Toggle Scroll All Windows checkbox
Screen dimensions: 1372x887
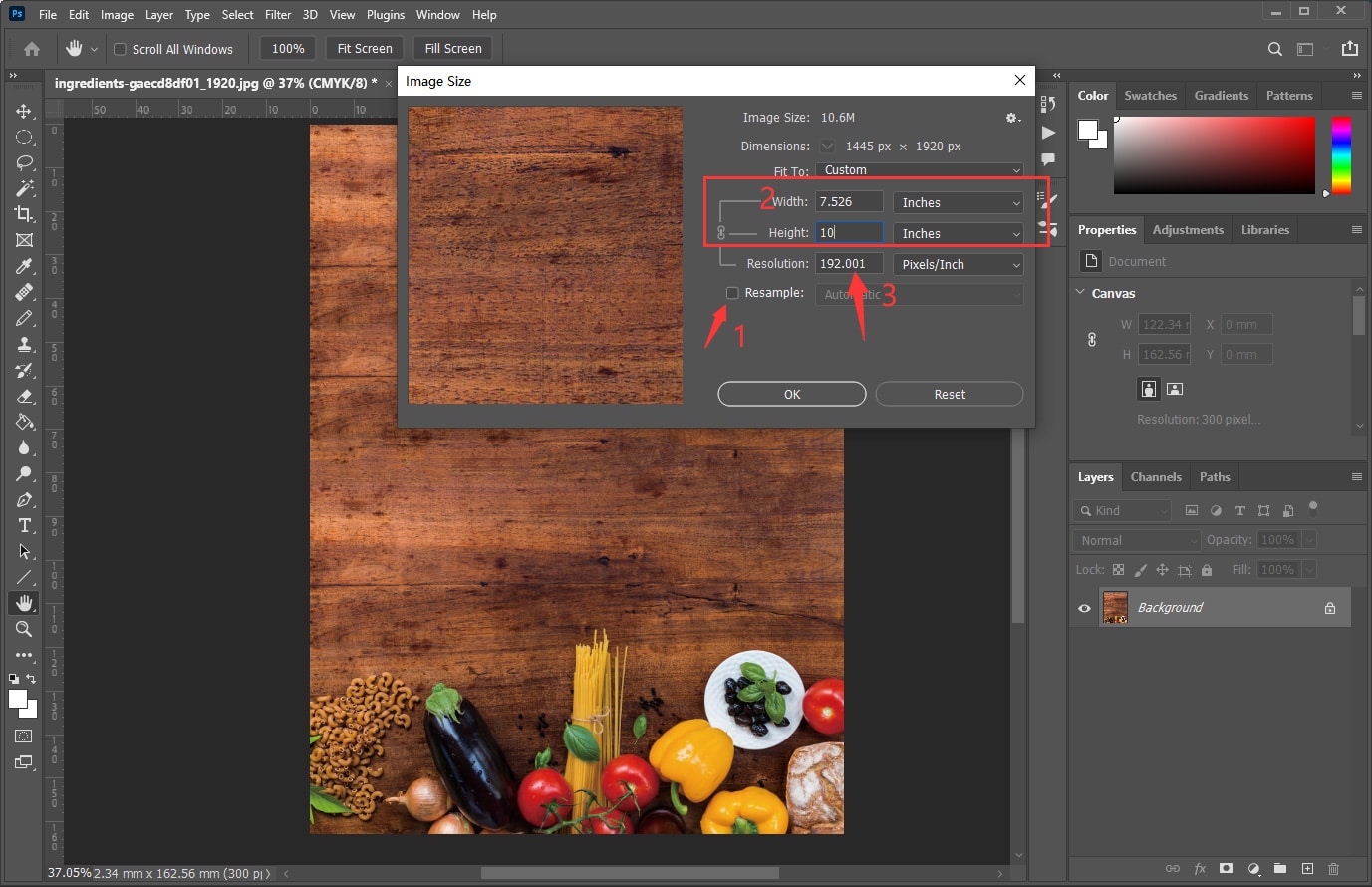click(120, 49)
